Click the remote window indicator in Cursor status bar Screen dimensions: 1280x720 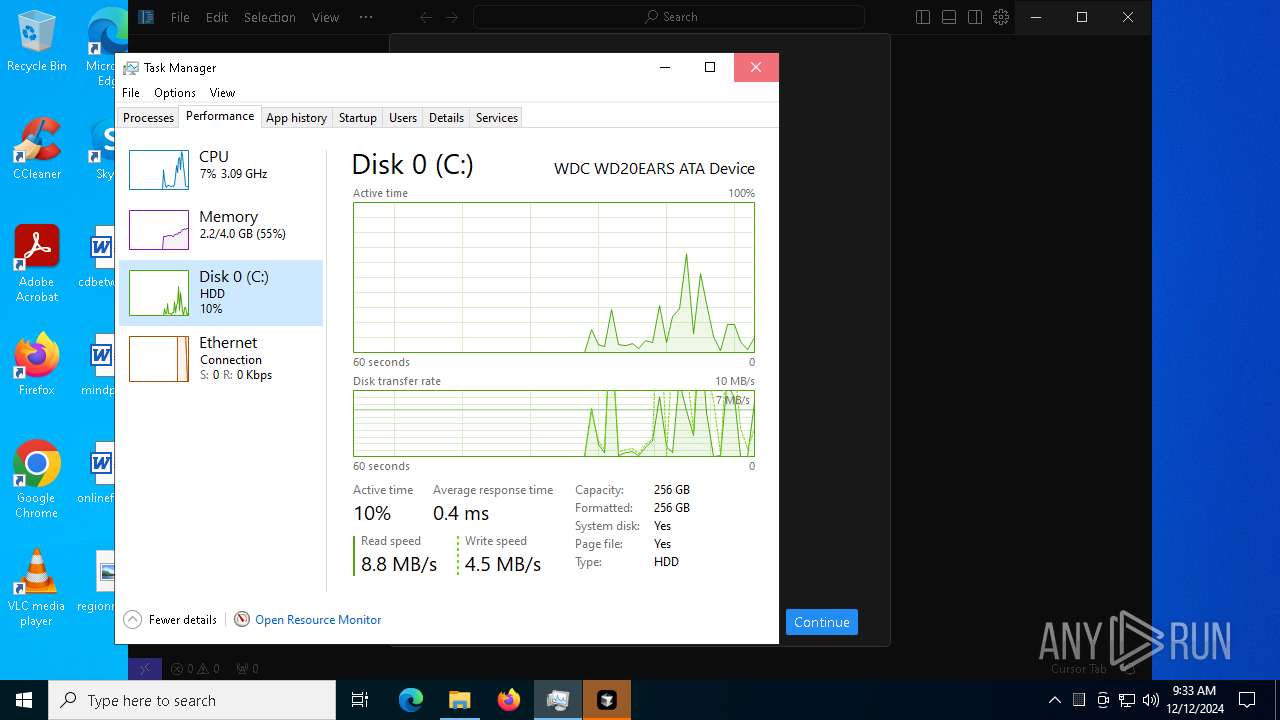[x=144, y=669]
